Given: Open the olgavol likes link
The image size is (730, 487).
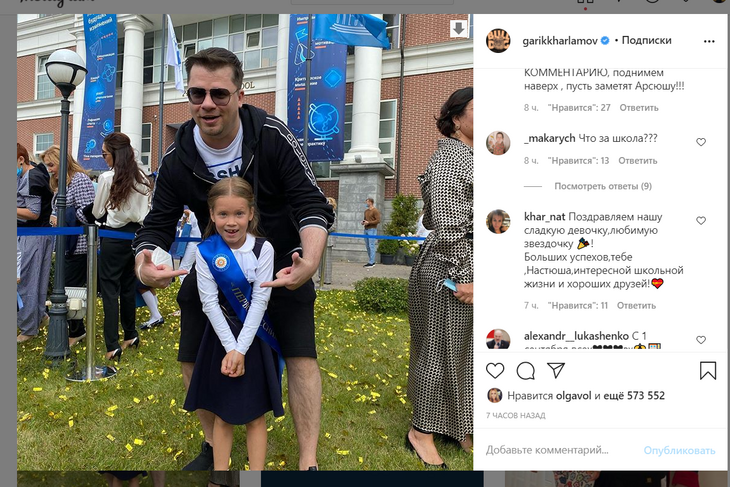Looking at the screenshot, I should coord(573,396).
